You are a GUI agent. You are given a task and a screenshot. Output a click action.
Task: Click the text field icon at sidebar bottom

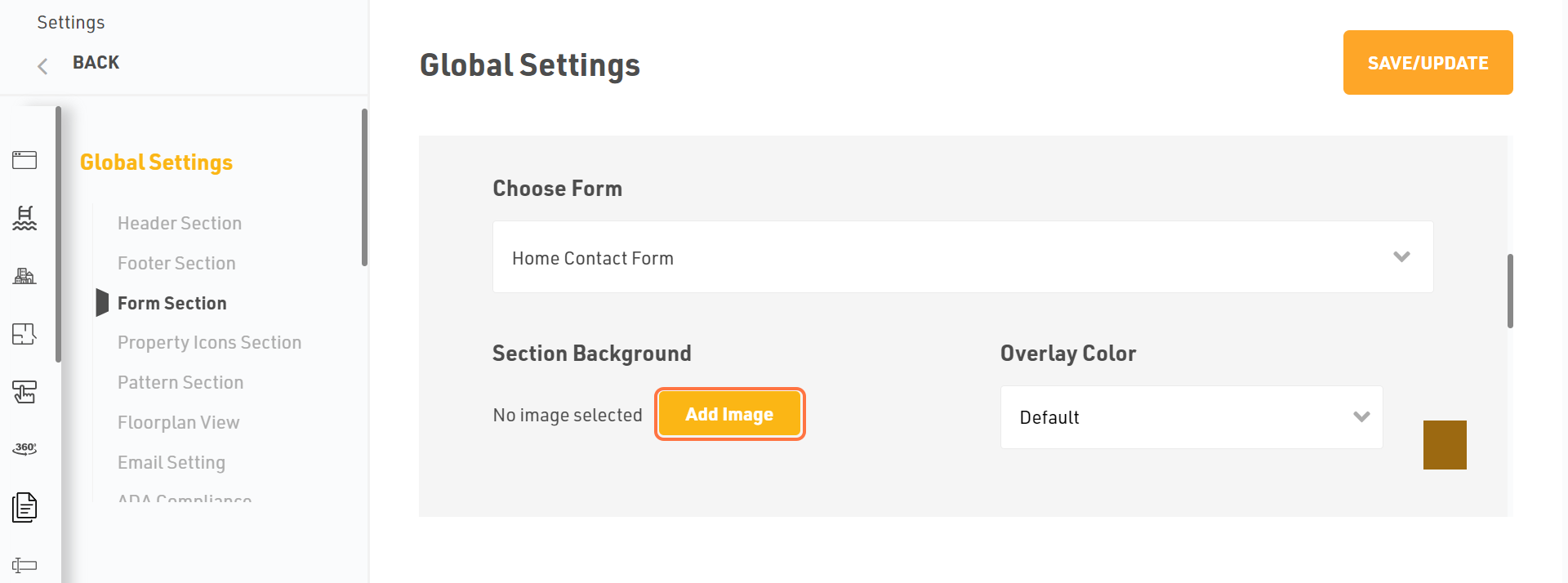click(24, 565)
